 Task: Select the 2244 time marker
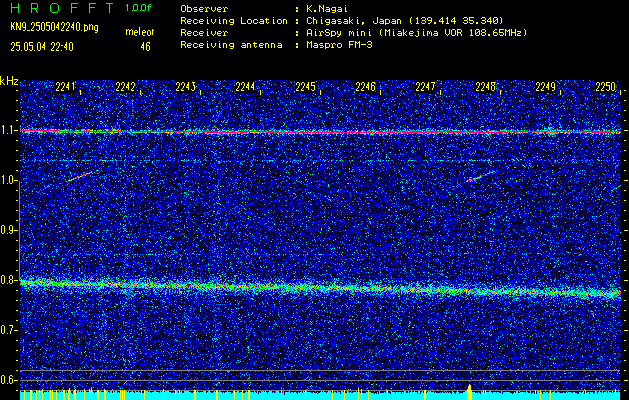point(245,87)
